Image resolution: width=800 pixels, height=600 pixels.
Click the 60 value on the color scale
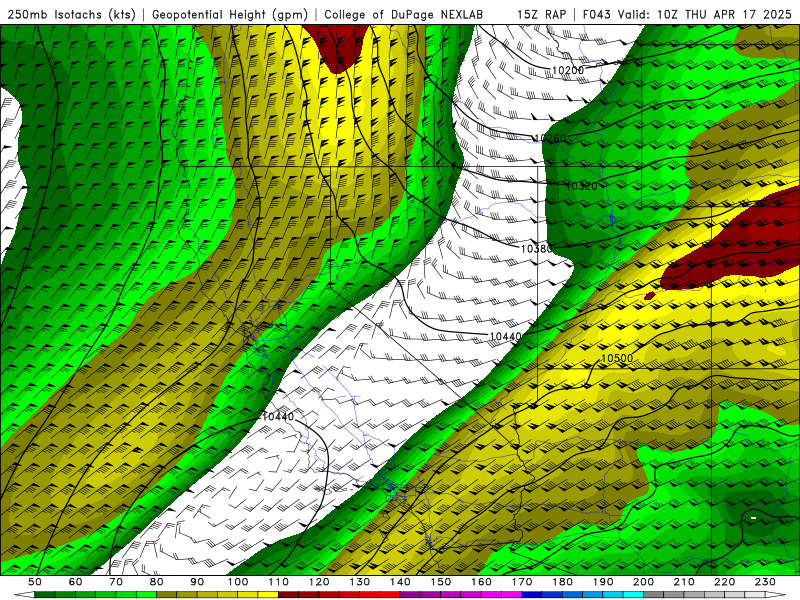click(x=76, y=582)
